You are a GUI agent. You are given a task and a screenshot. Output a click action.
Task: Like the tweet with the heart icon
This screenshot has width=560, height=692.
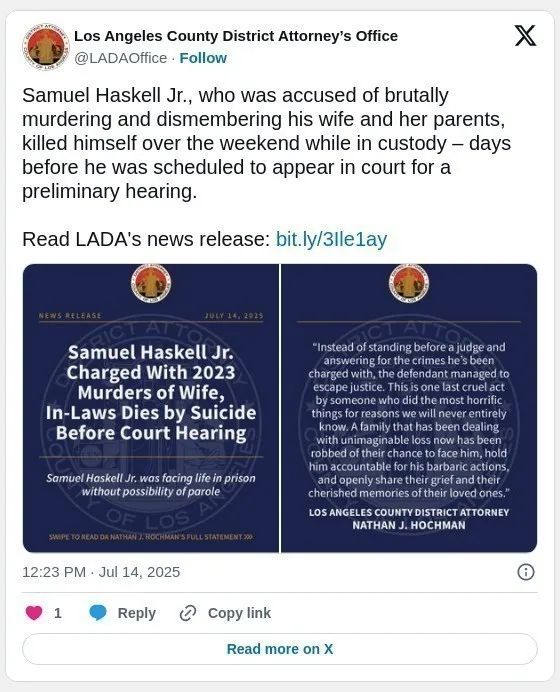point(34,613)
